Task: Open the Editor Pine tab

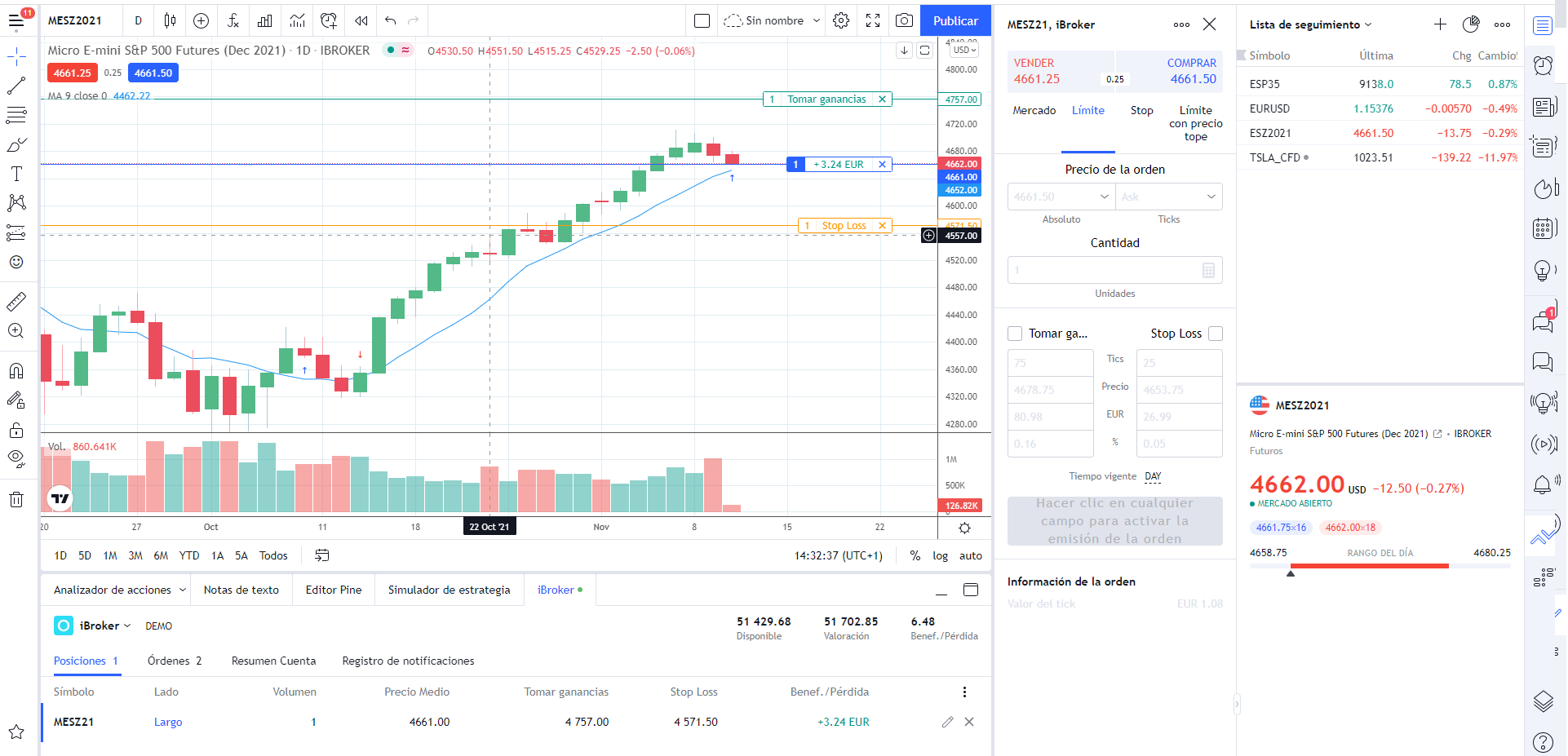Action: point(333,590)
